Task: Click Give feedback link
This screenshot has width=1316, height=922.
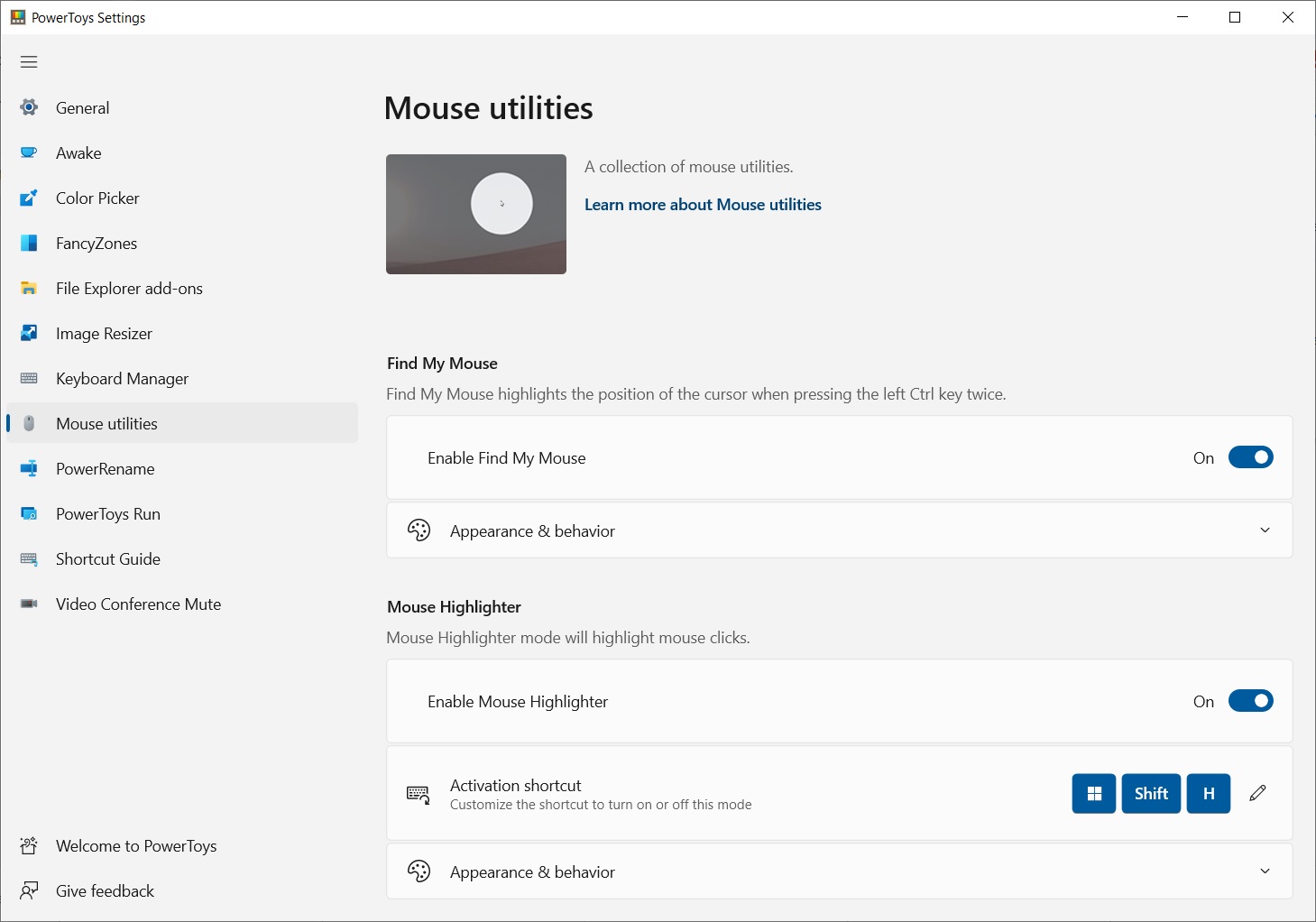Action: 105,891
